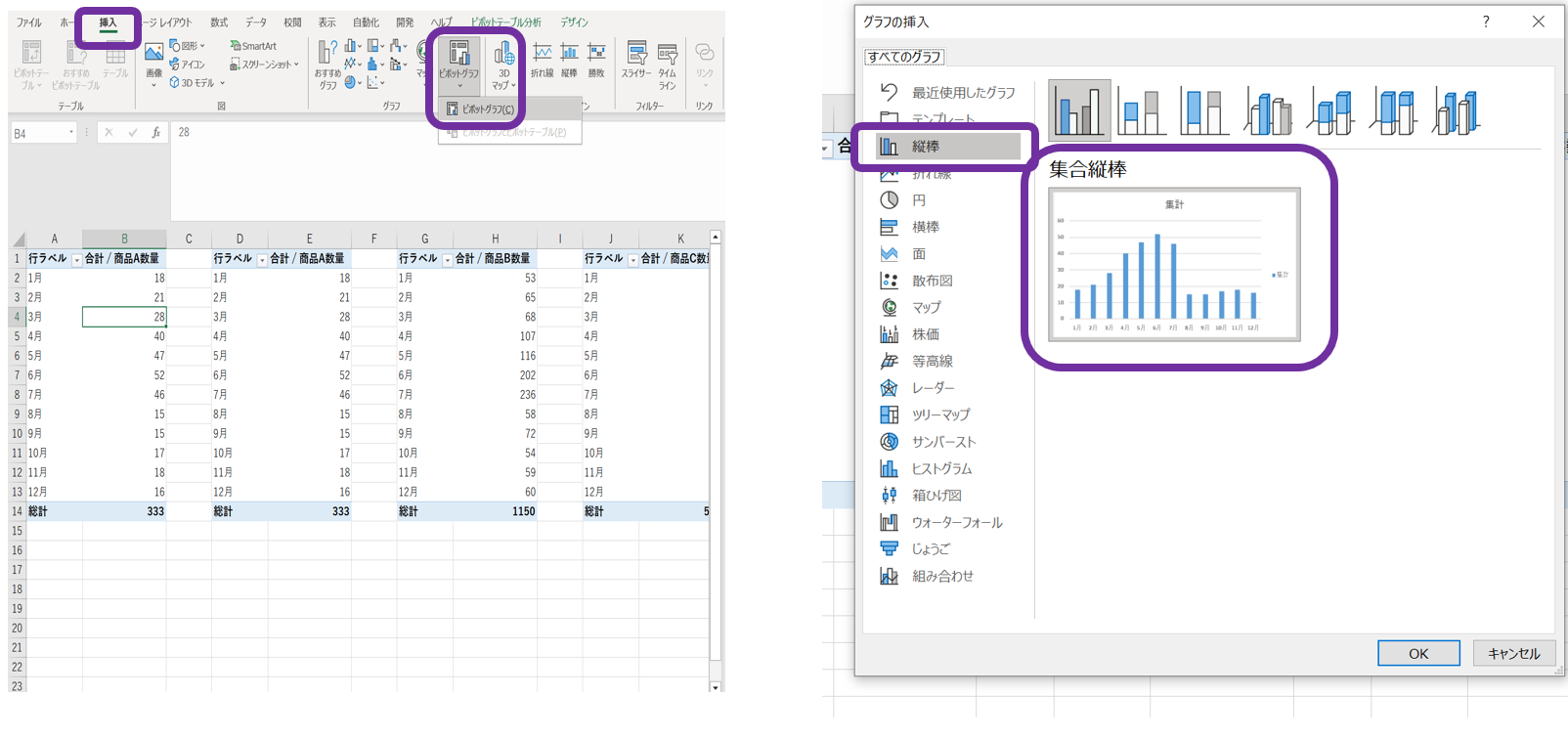Image resolution: width=1568 pixels, height=740 pixels.
Task: Insert a スライサー filter
Action: (636, 61)
